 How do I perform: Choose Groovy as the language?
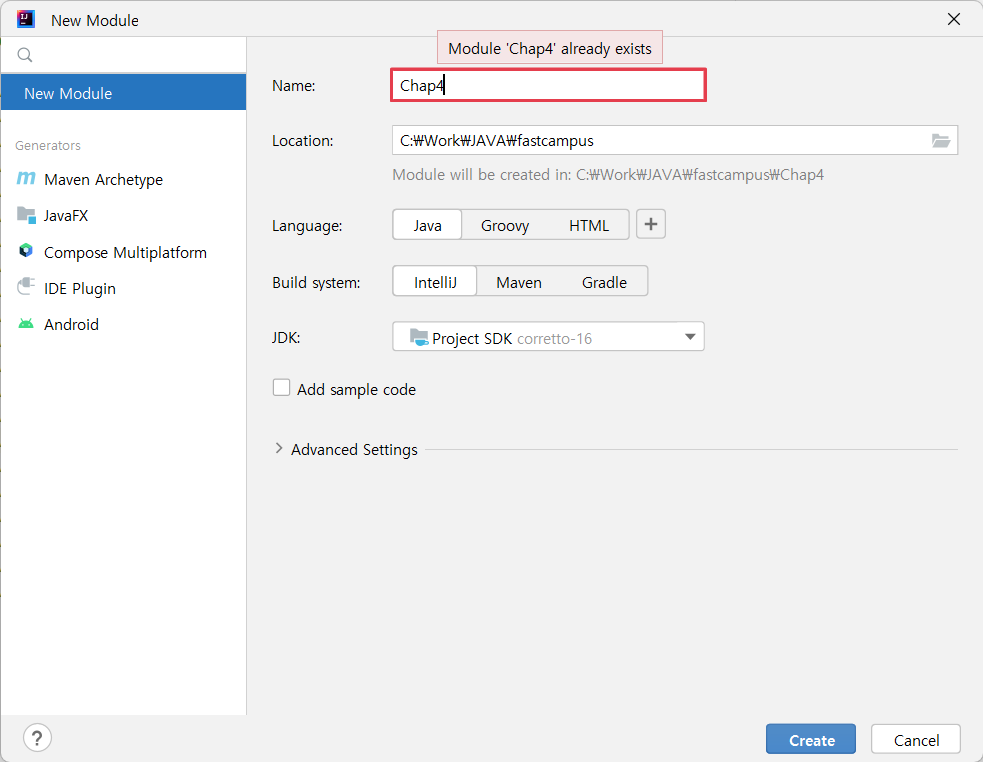pyautogui.click(x=505, y=225)
